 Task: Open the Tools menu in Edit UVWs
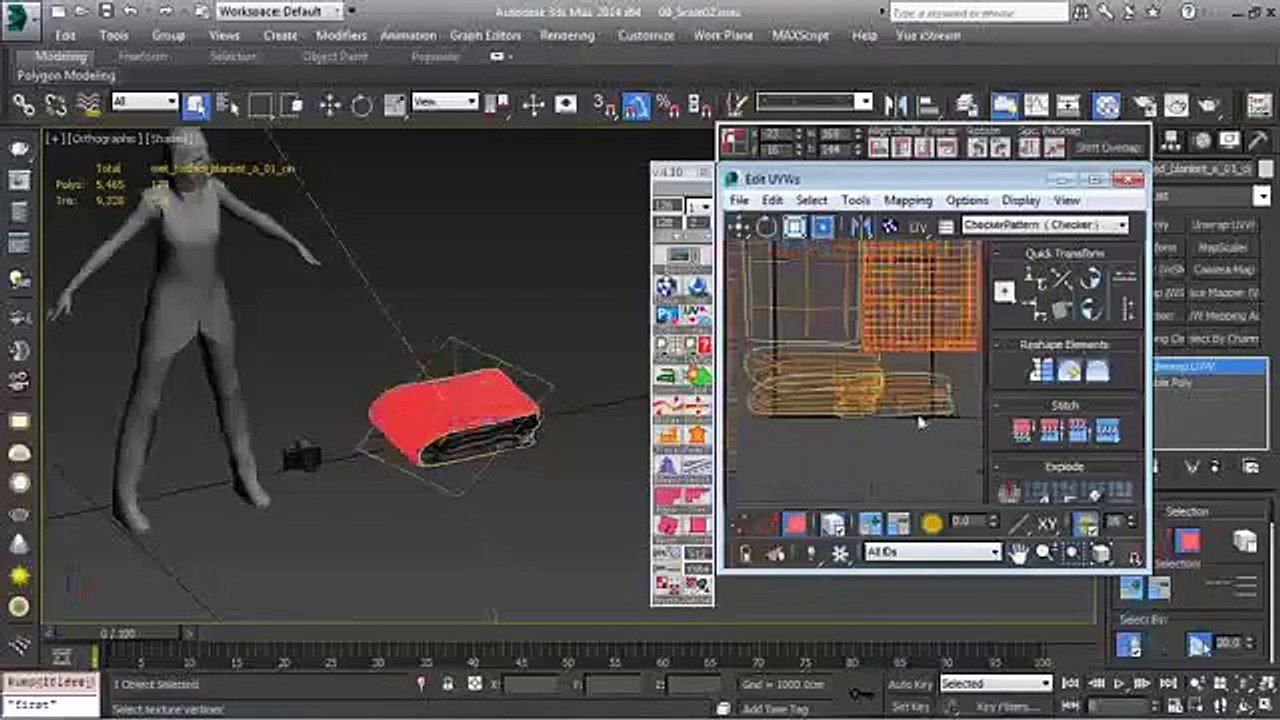pos(855,200)
